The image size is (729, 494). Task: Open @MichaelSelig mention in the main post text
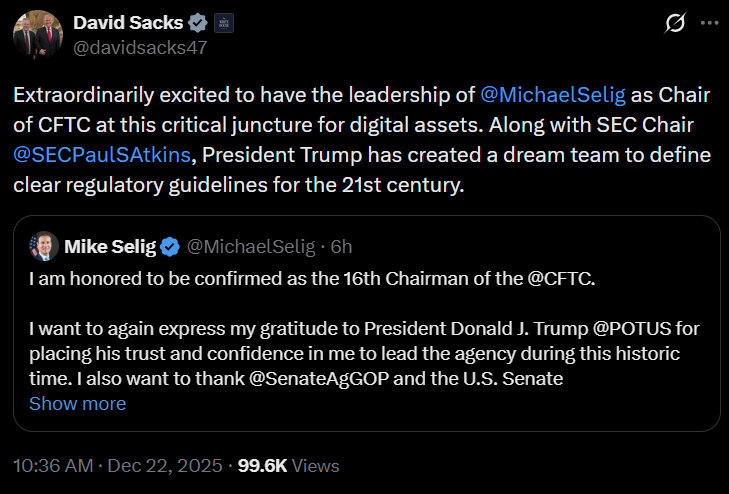point(553,97)
